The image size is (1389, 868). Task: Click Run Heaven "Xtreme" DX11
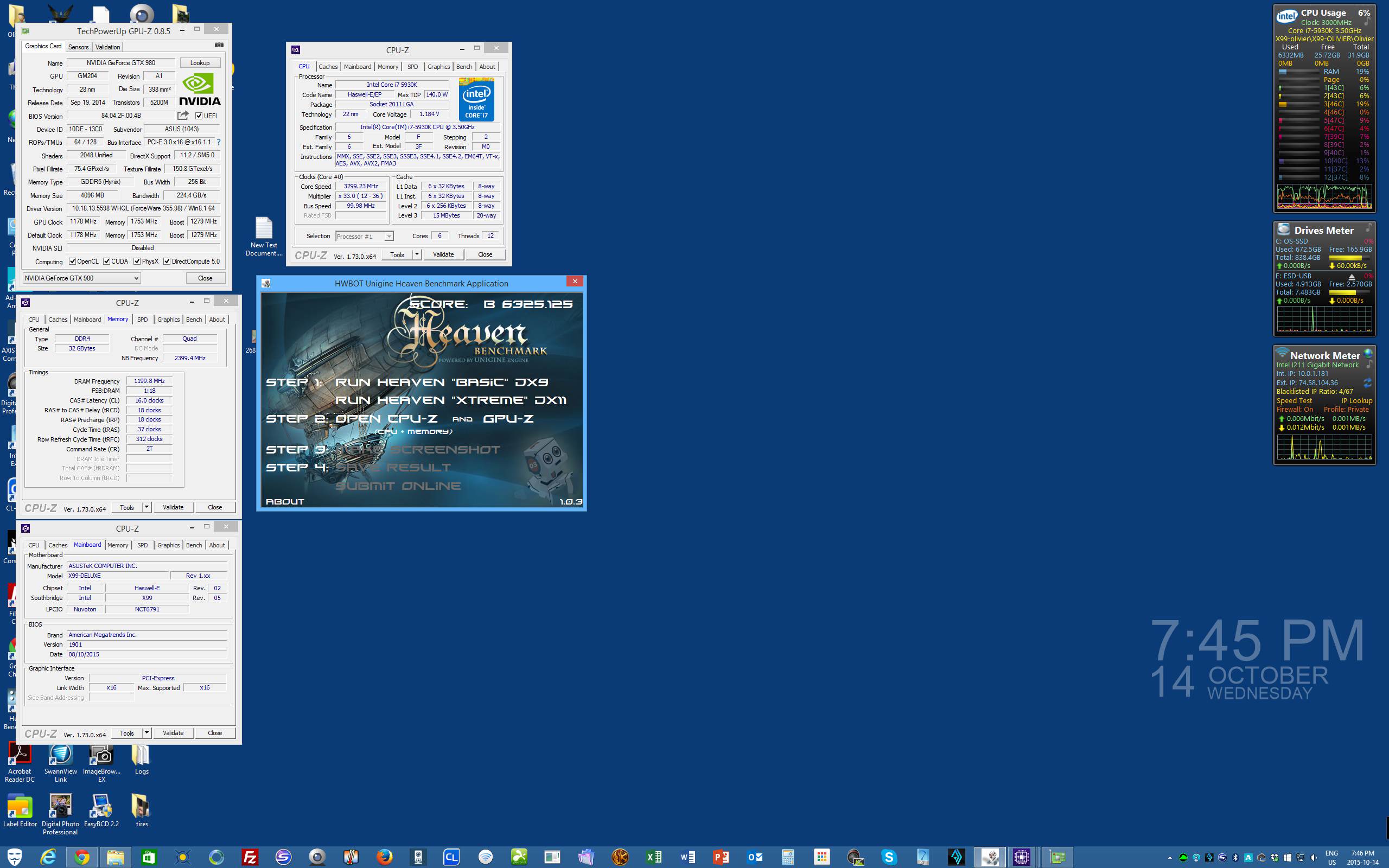coord(450,400)
